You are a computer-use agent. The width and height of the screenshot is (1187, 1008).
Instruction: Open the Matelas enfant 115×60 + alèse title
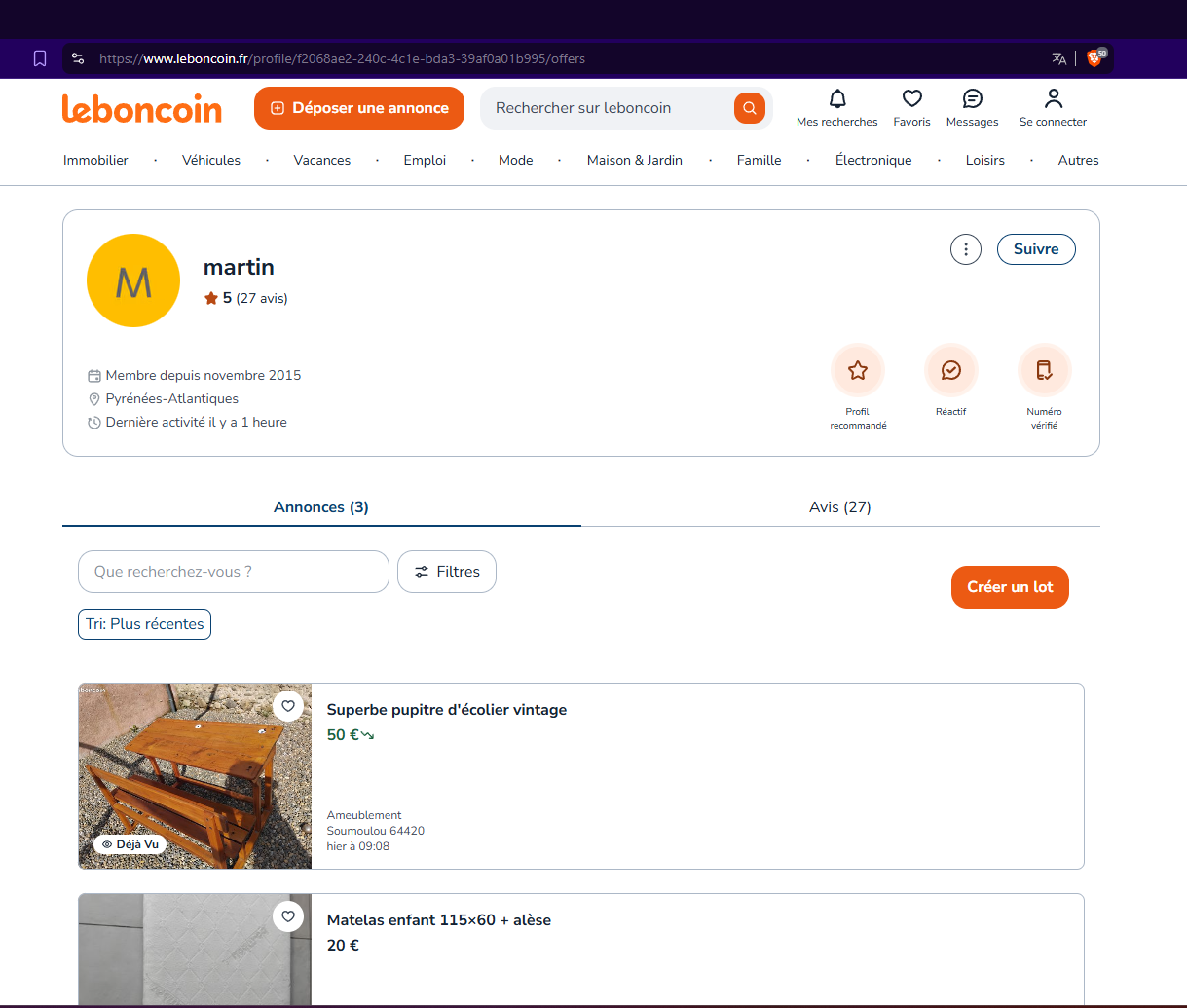point(439,920)
